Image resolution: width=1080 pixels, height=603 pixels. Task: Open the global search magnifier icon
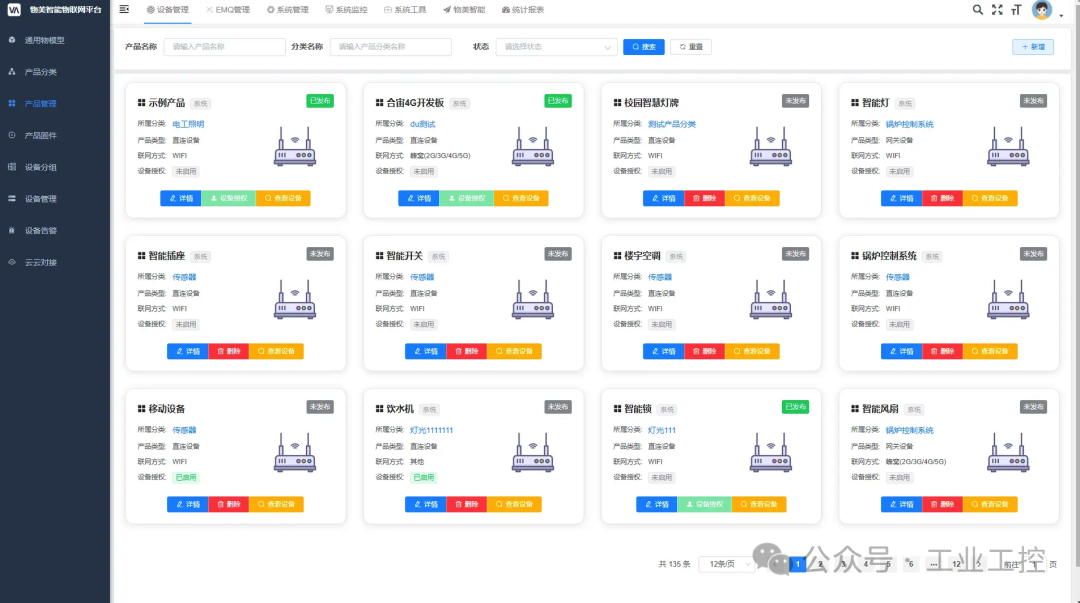[977, 11]
